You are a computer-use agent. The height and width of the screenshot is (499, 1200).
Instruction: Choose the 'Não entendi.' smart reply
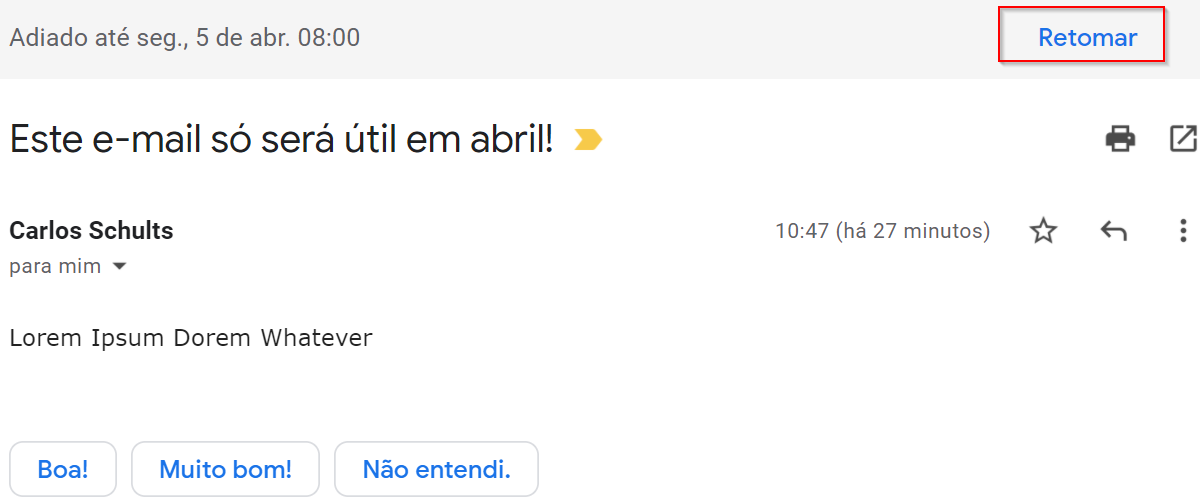click(436, 469)
